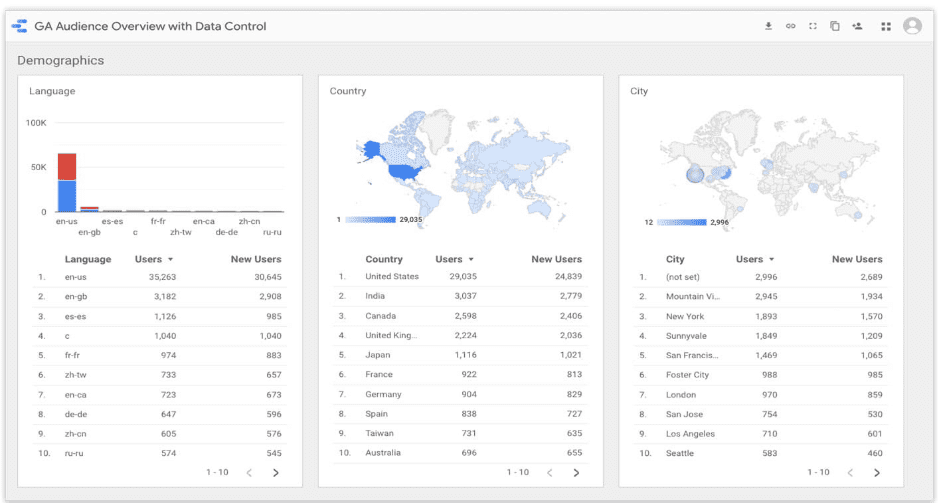Click the 35,263 users value
The height and width of the screenshot is (503, 938).
point(163,277)
